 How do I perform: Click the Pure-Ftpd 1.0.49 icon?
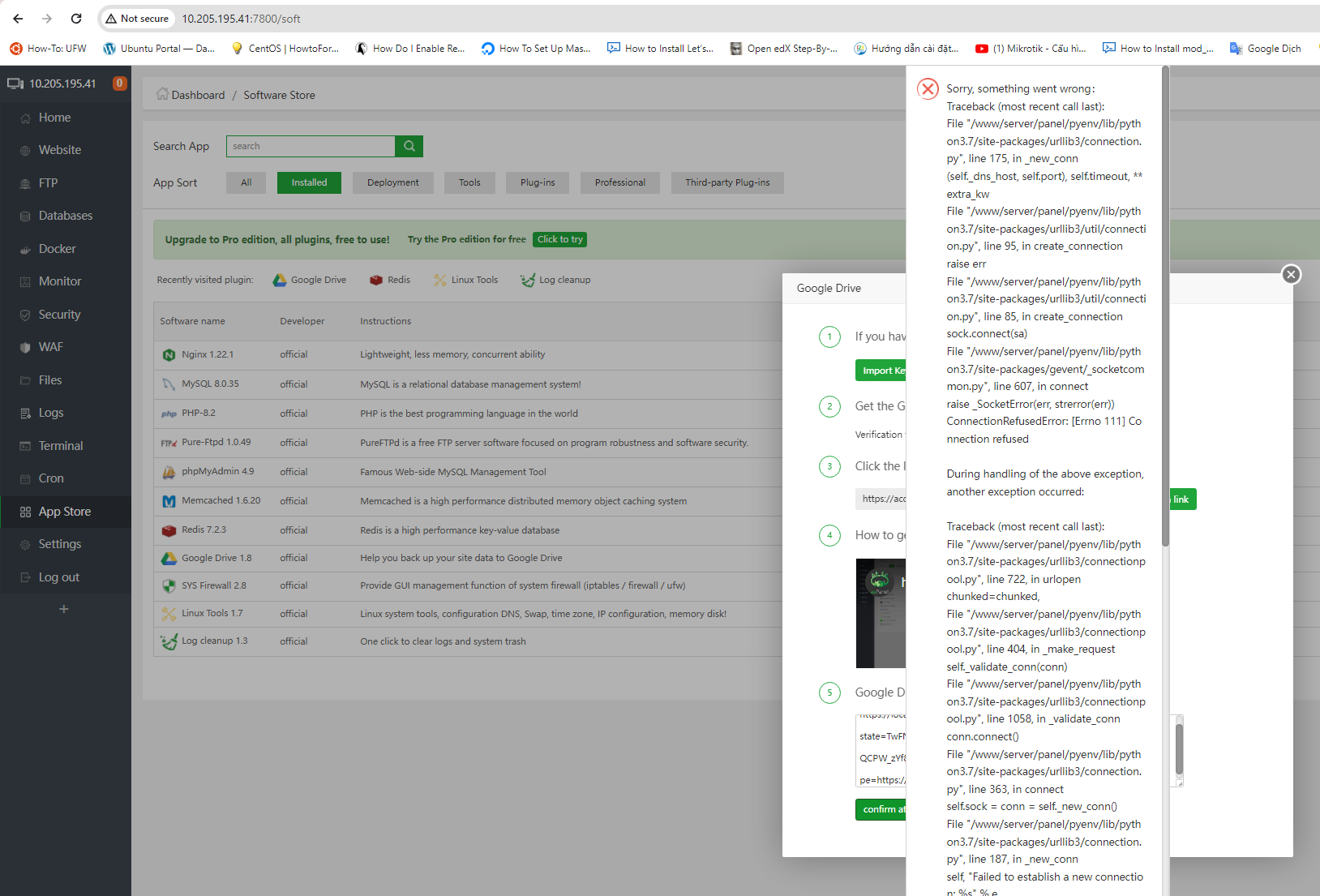(169, 443)
